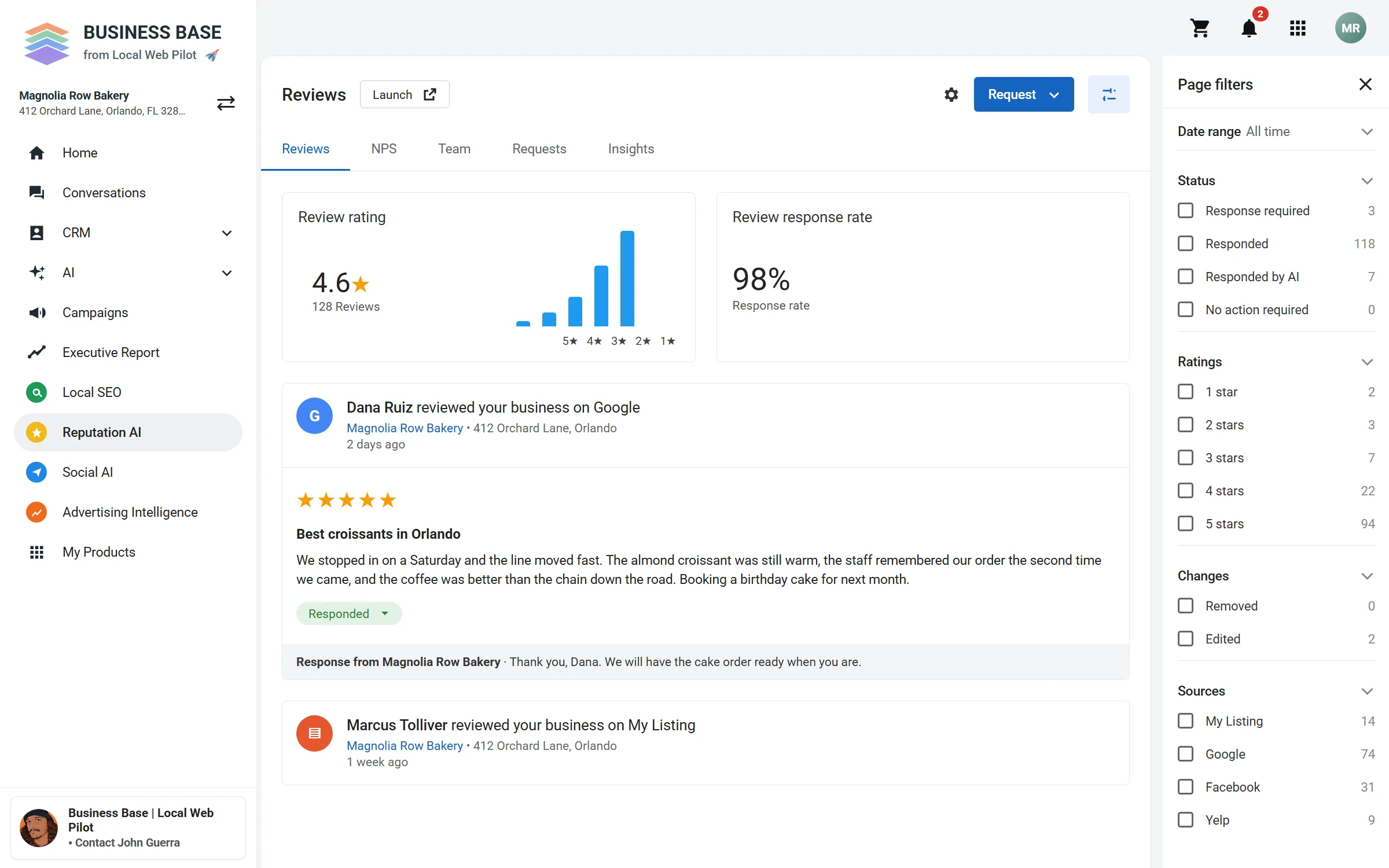The width and height of the screenshot is (1389, 868).
Task: Check the My Listing source filter
Action: coord(1185,721)
